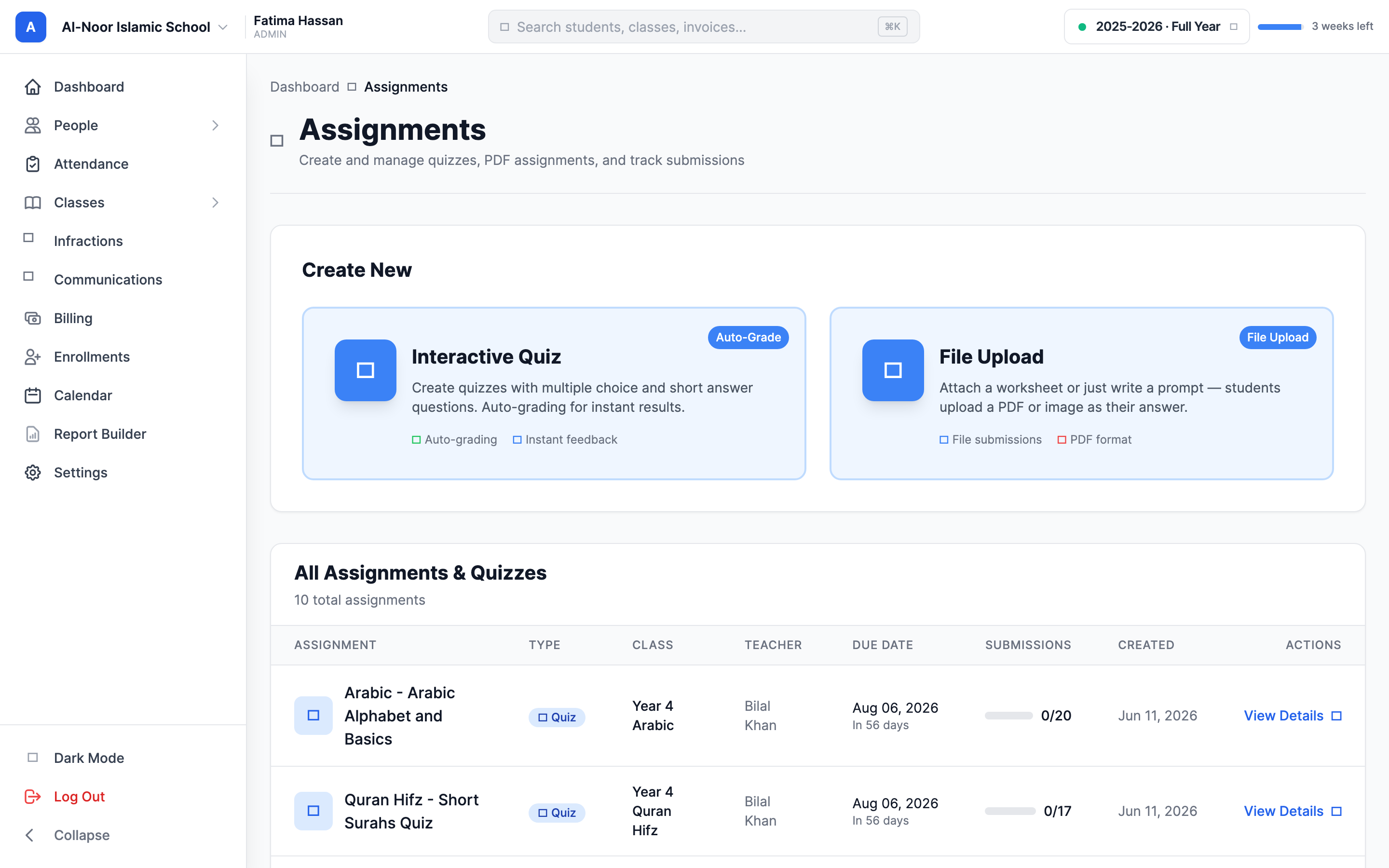Click the Auto-Grade badge
This screenshot has height=868, width=1389.
coord(748,337)
